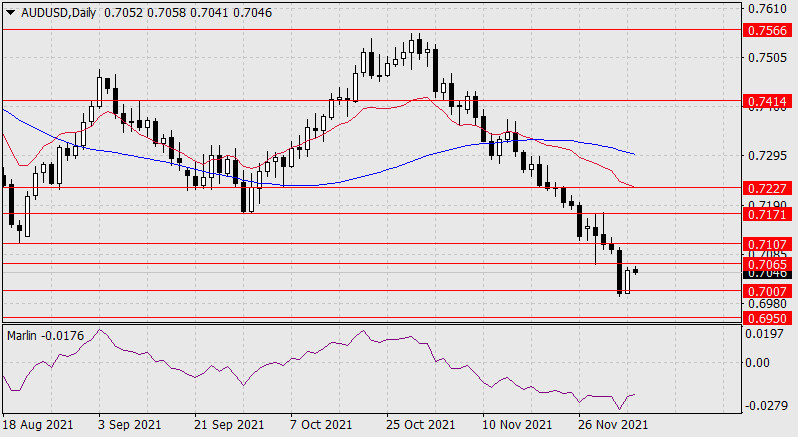
Task: Click the 3 Sep 2021 date label
Action: (129, 425)
